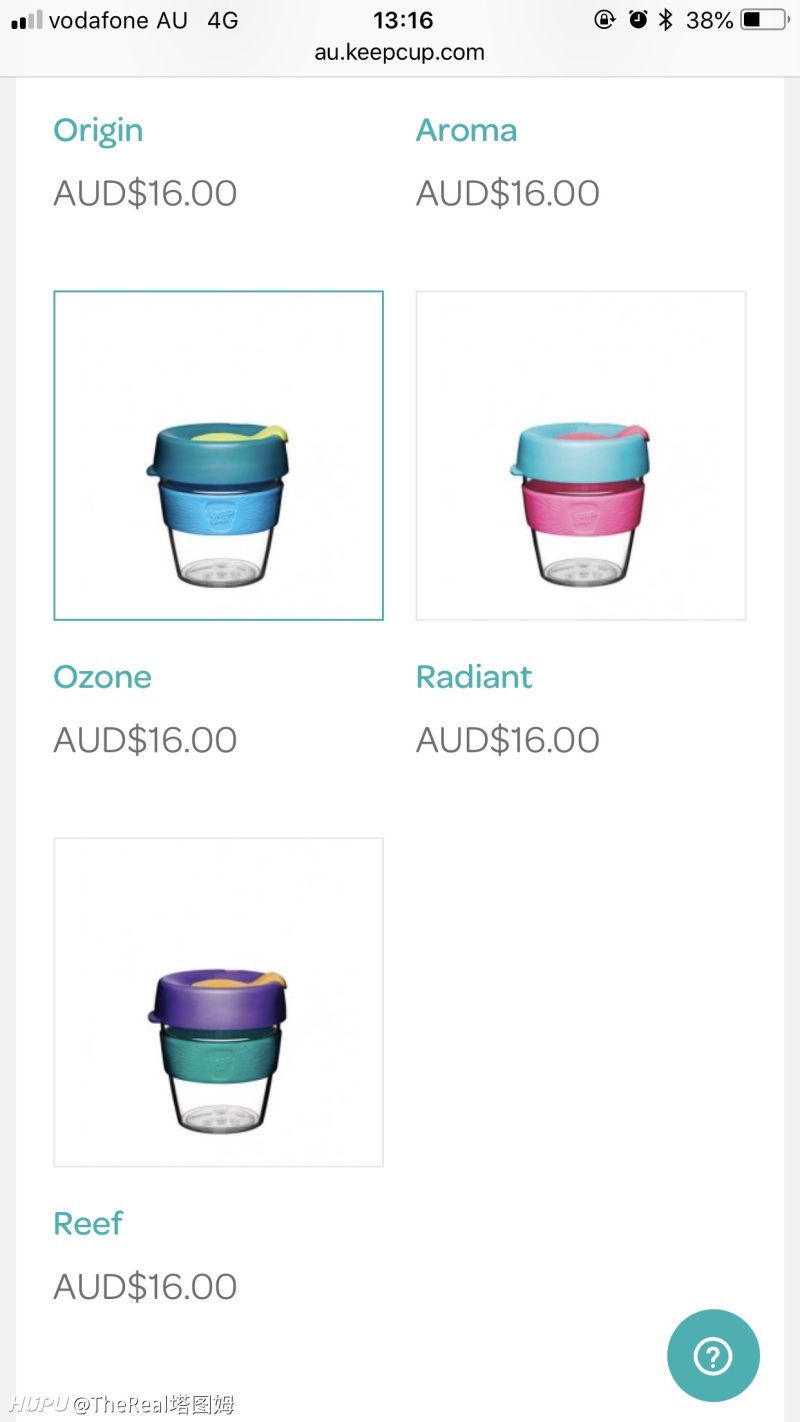Tap the 13:16 clock in status bar
The width and height of the screenshot is (800, 1422).
click(x=403, y=20)
